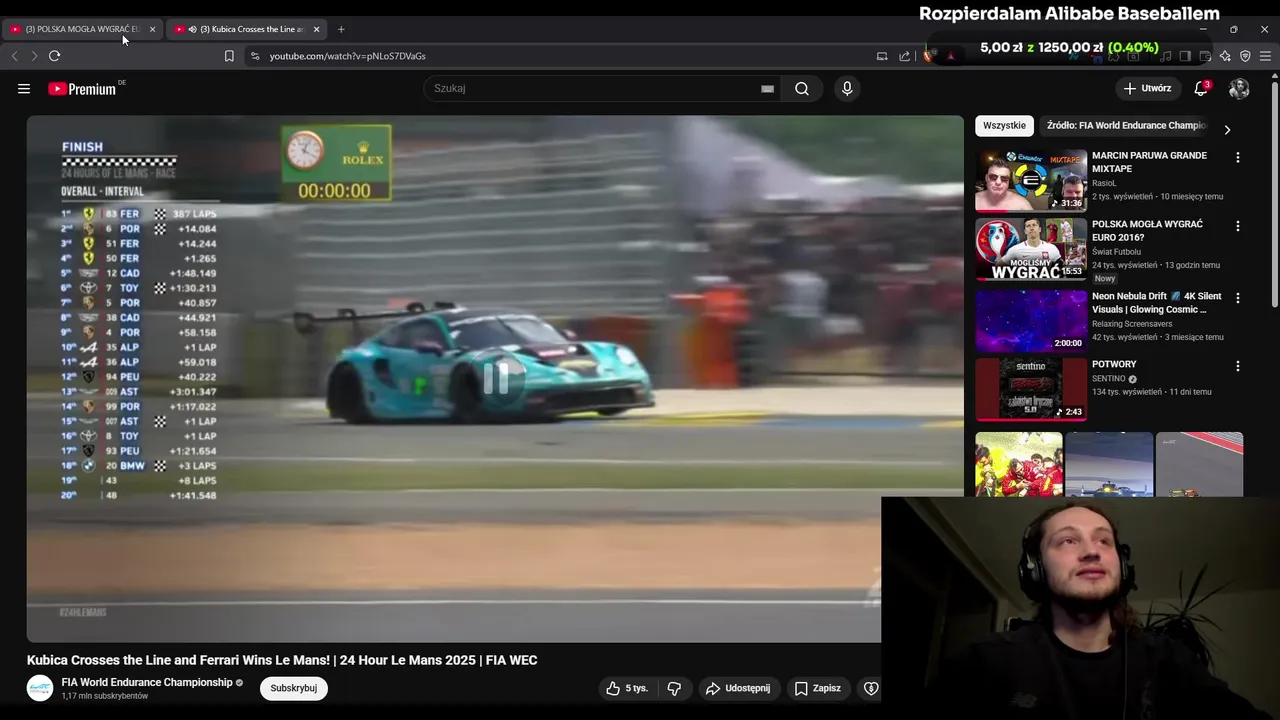1280x720 pixels.
Task: Open POTWORY 2:43 thumbnail
Action: click(1031, 389)
